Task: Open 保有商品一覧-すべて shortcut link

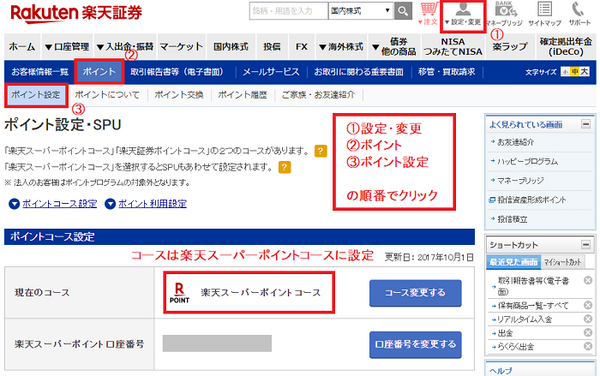Action: pos(533,305)
